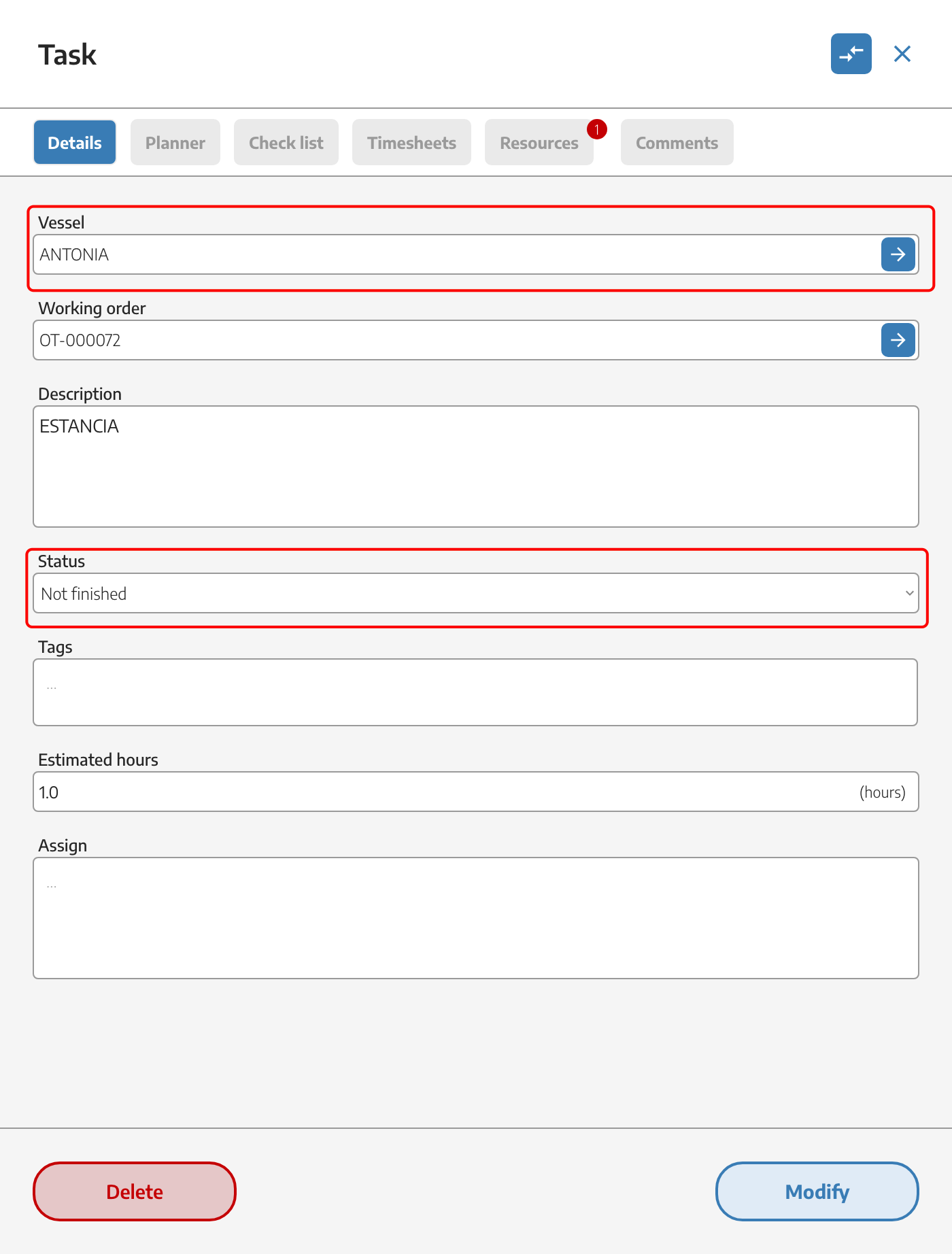Switch to the Comments tab
The width and height of the screenshot is (952, 1254).
coord(677,142)
